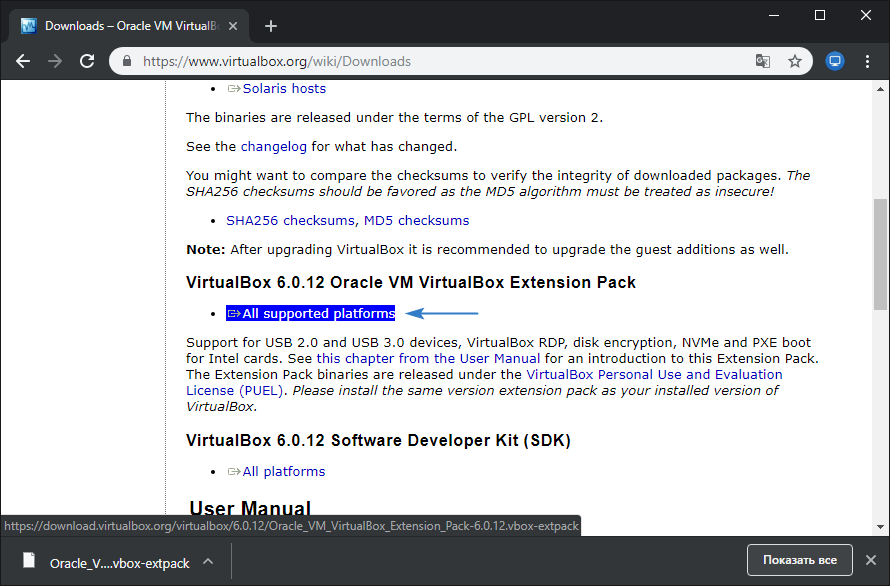Image resolution: width=890 pixels, height=586 pixels.
Task: Bookmark this page with star icon
Action: [795, 61]
